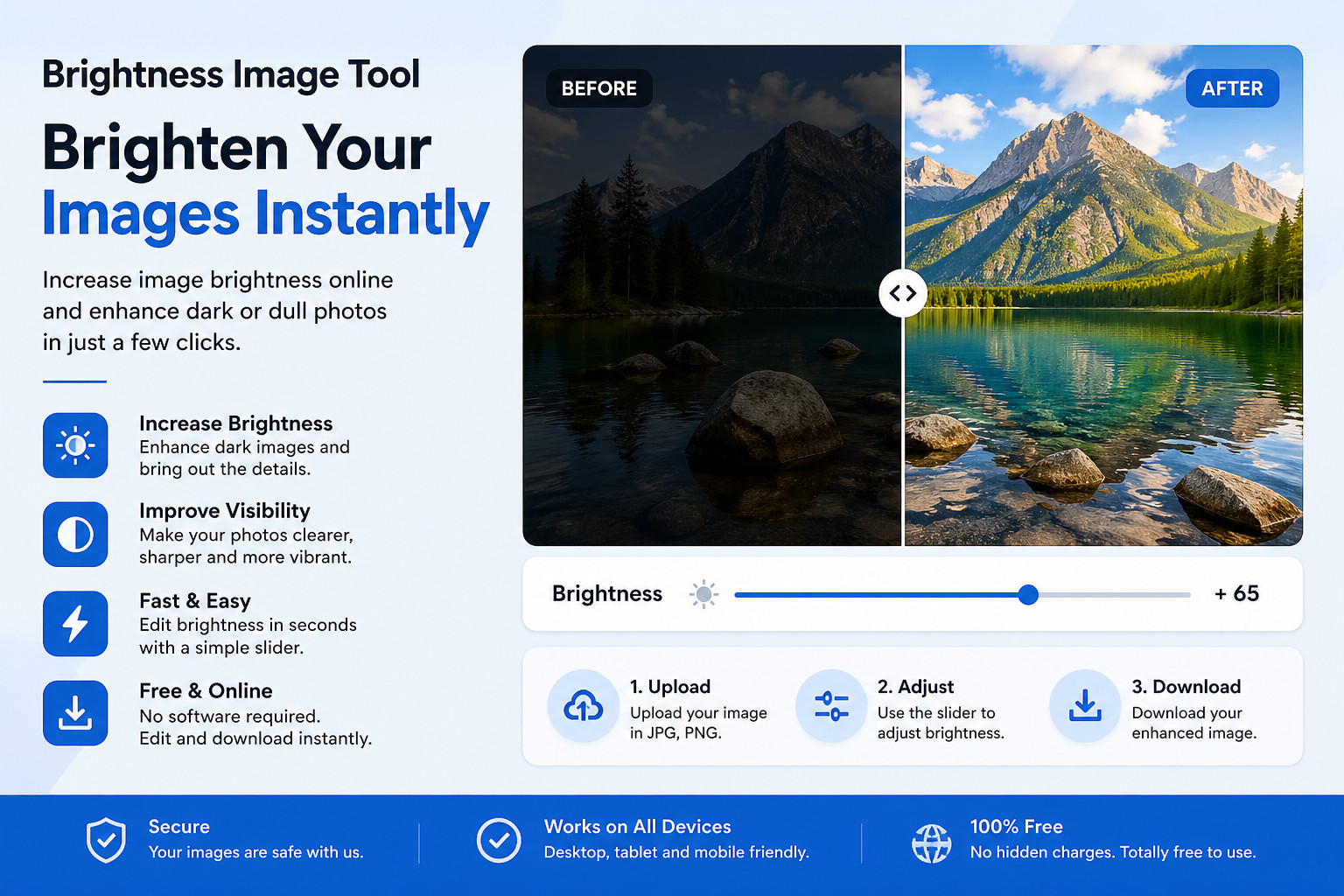
Task: Click the cloud upload icon
Action: [x=583, y=706]
